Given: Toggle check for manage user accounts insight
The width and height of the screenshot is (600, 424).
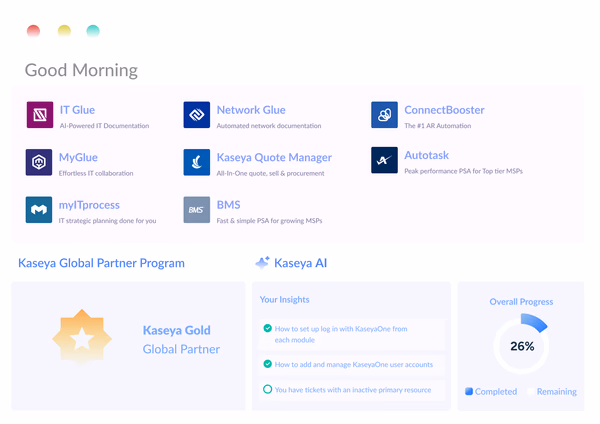Looking at the screenshot, I should click(x=268, y=364).
